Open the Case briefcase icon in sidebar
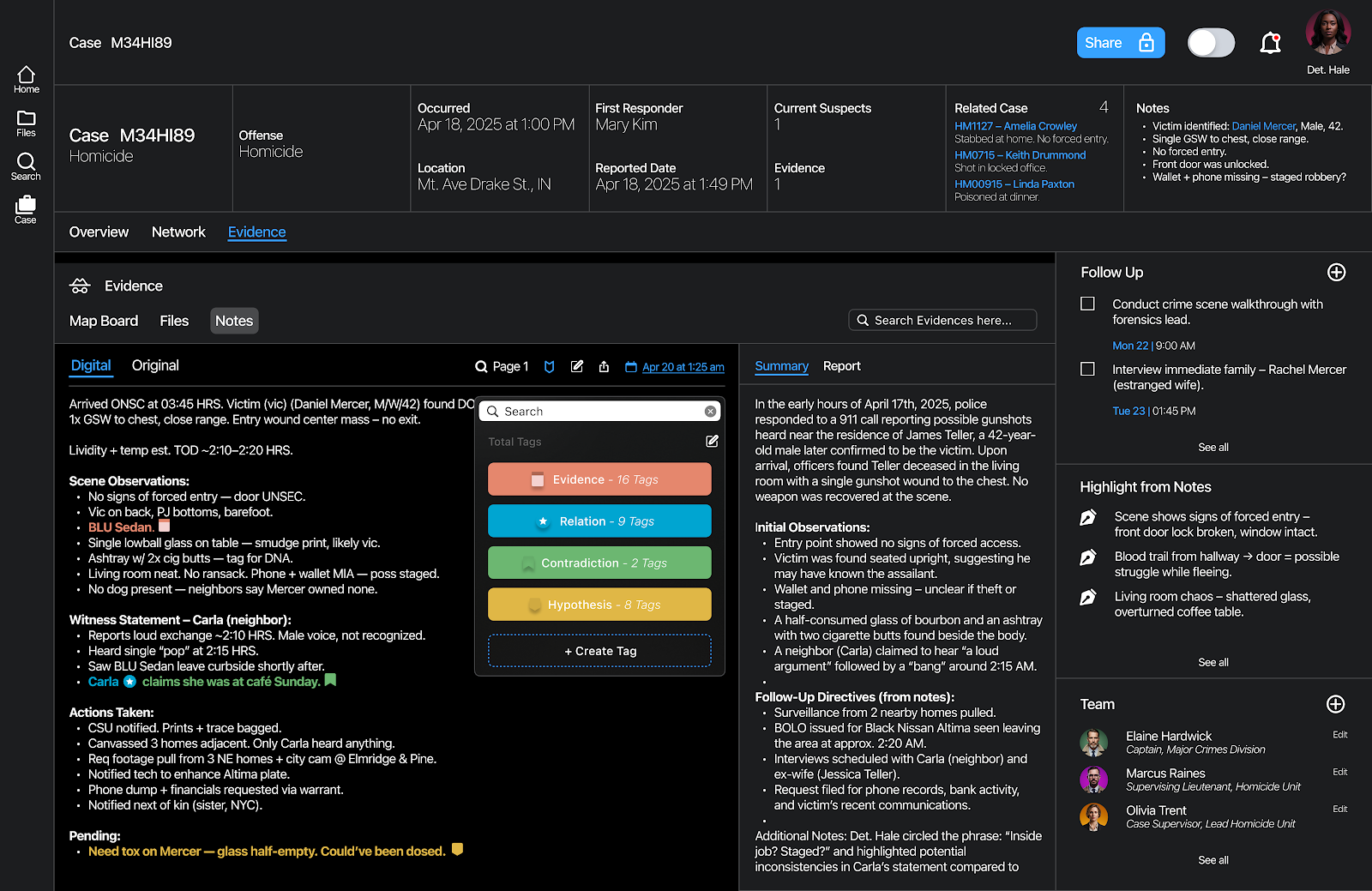 [x=26, y=209]
